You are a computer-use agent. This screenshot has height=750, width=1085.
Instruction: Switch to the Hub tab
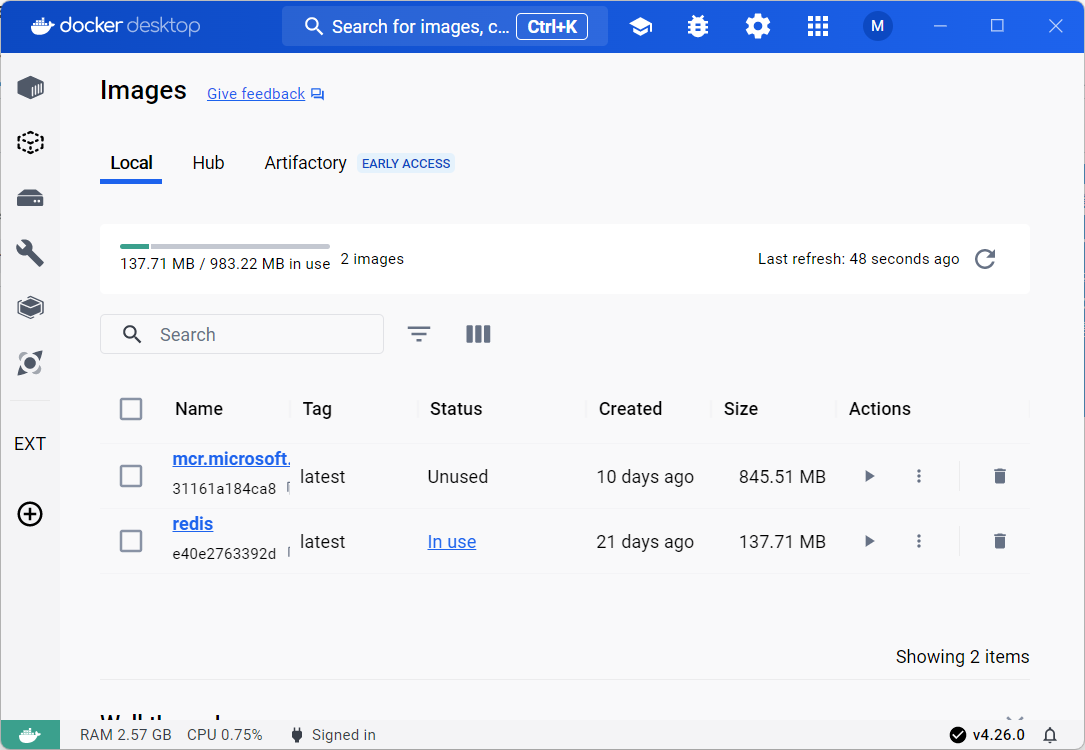(208, 162)
